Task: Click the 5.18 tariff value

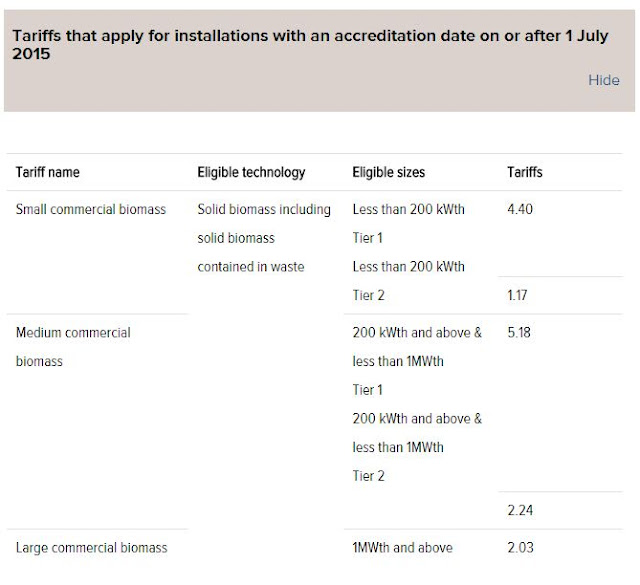Action: pyautogui.click(x=519, y=332)
